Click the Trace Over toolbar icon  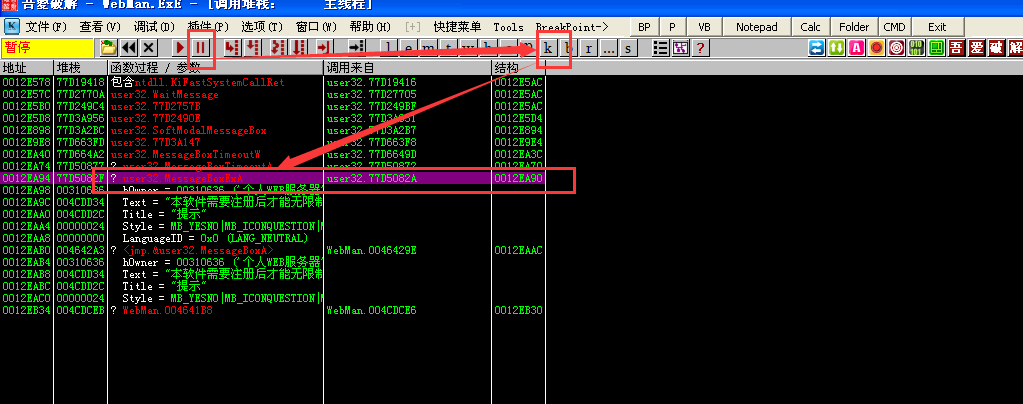(299, 48)
